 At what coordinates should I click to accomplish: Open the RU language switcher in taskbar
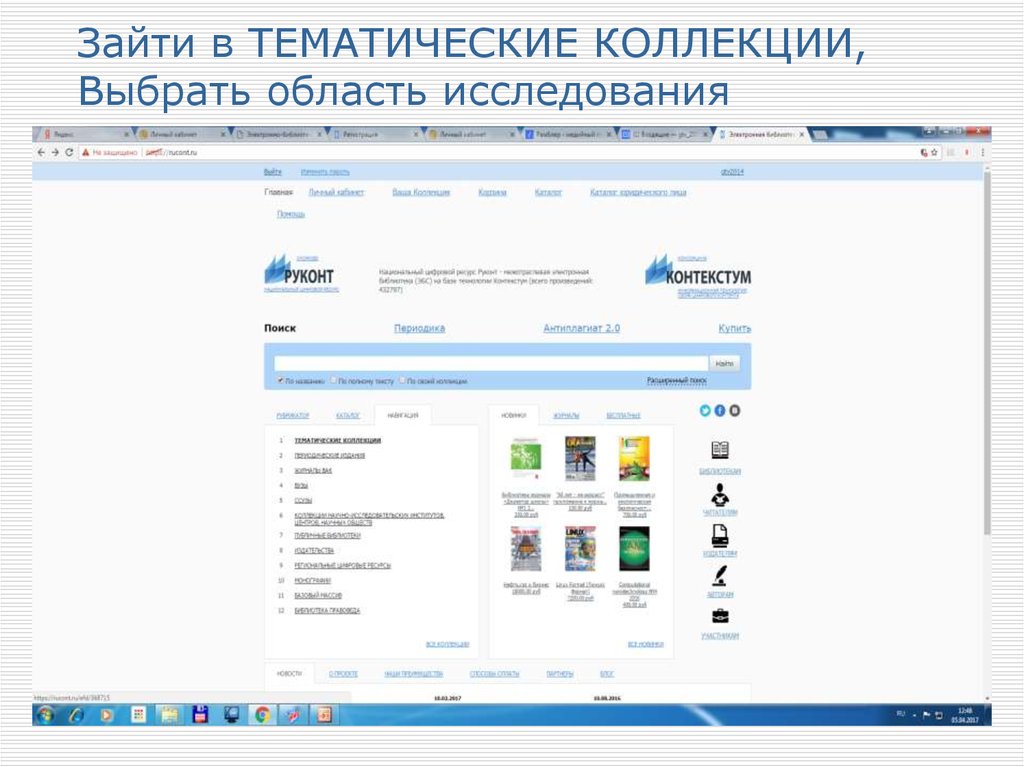(899, 714)
